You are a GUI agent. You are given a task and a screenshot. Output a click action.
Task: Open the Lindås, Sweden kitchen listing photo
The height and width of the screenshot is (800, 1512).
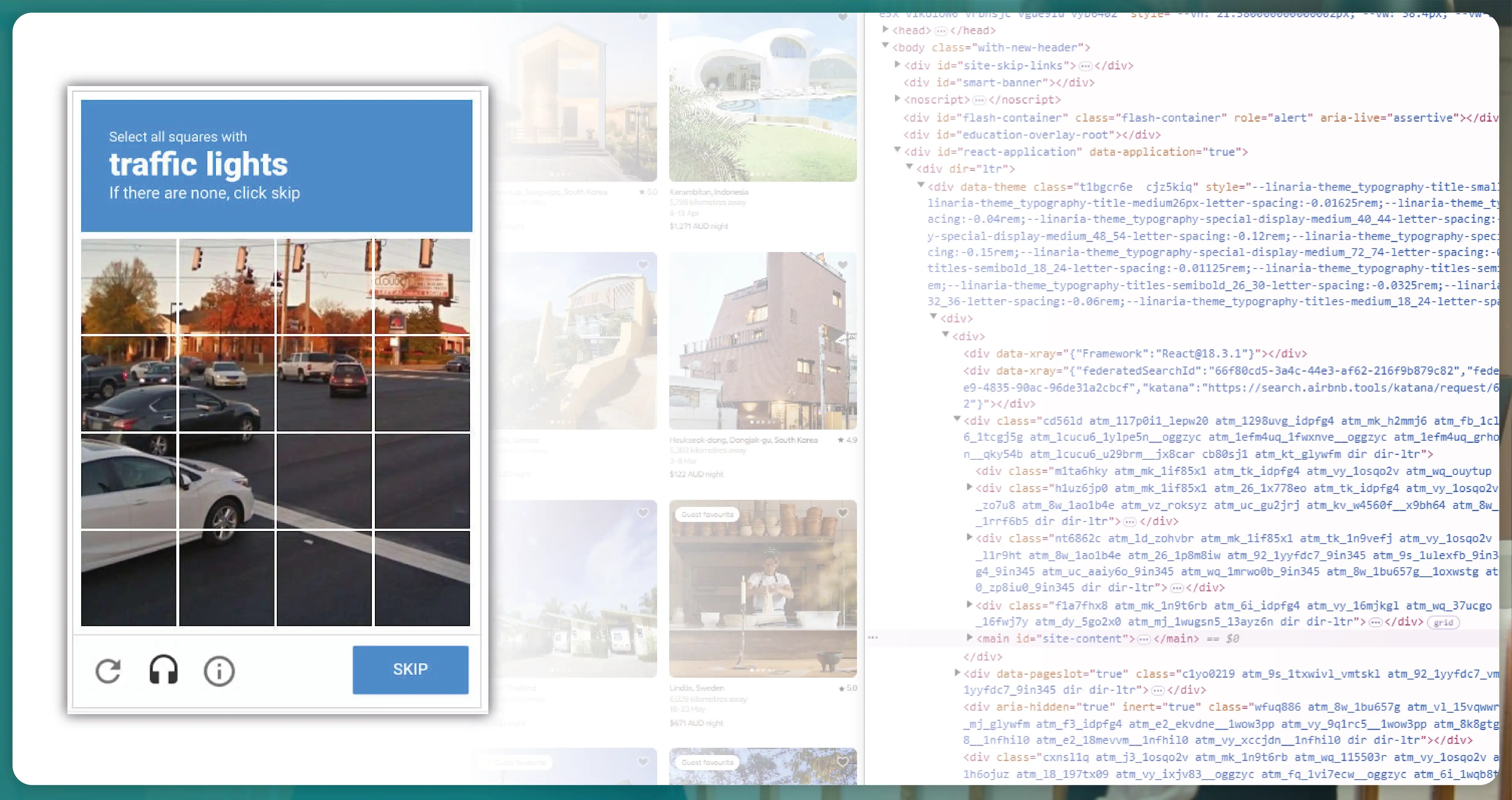pyautogui.click(x=762, y=589)
